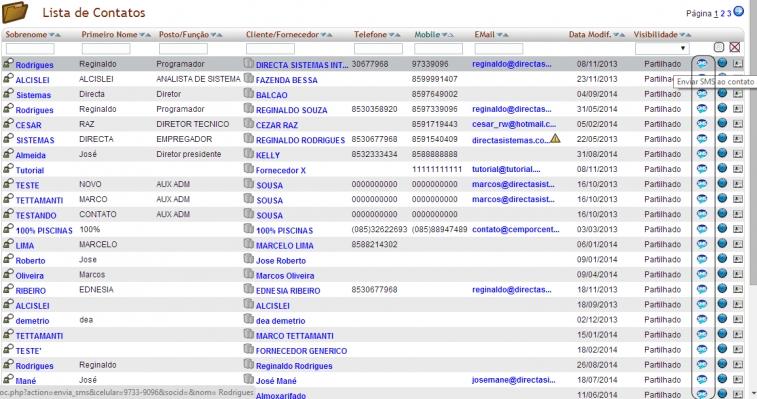The image size is (757, 399).
Task: Go to page 3 of contacts
Action: pyautogui.click(x=729, y=14)
